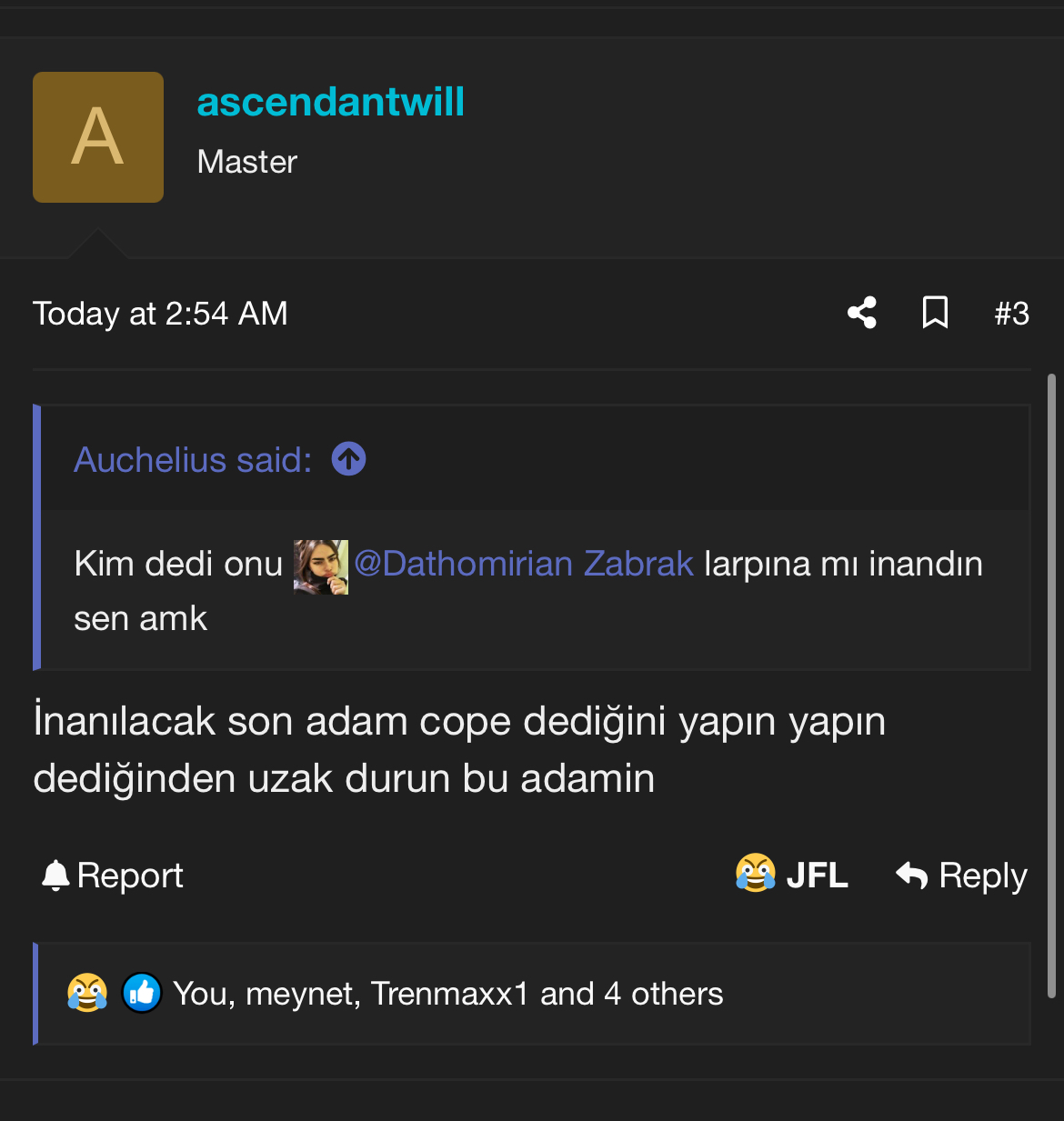Screen dimensions: 1064x1121
Task: Click the laughing emoji in the reactions summary
Action: [x=87, y=993]
